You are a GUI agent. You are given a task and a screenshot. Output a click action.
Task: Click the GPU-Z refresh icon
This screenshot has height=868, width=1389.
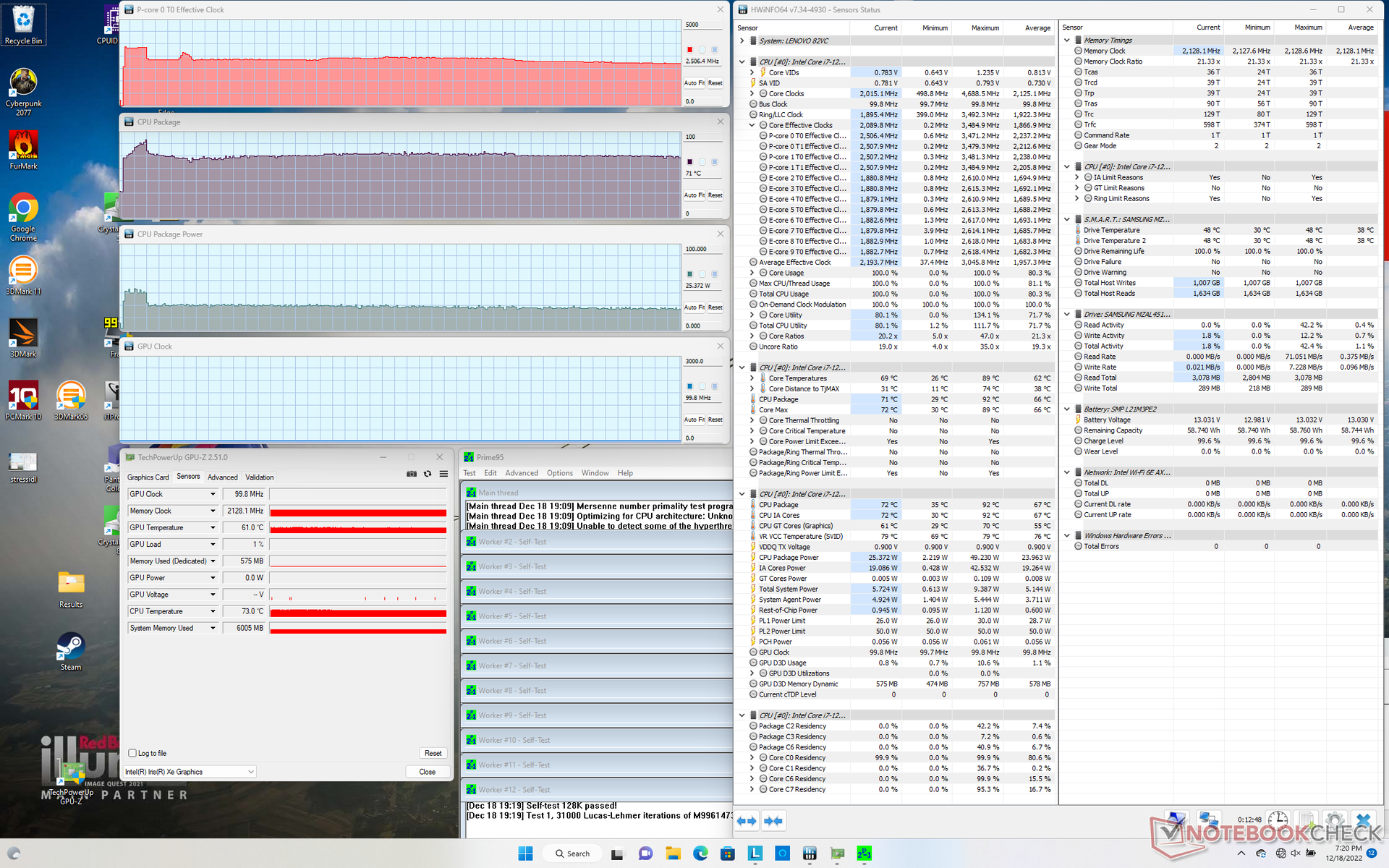coord(428,474)
